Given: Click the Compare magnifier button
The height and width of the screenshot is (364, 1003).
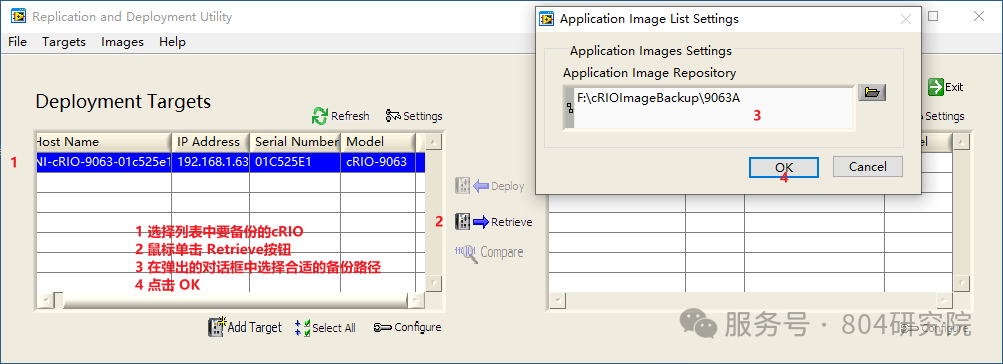Looking at the screenshot, I should click(x=489, y=253).
